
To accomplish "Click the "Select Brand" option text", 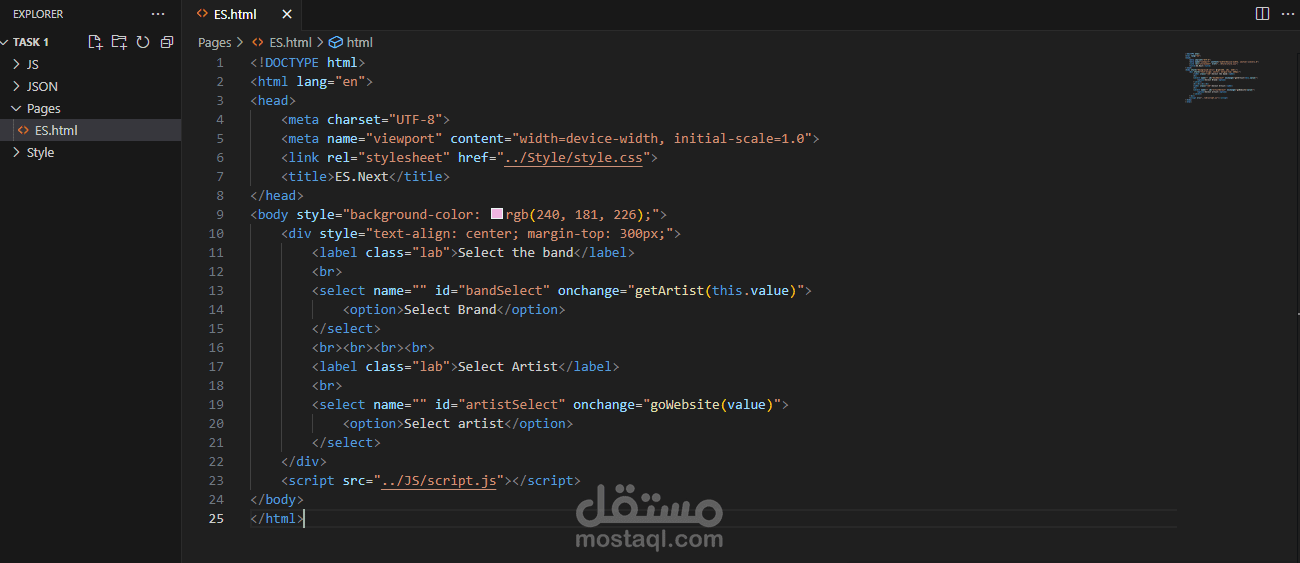I will [450, 309].
